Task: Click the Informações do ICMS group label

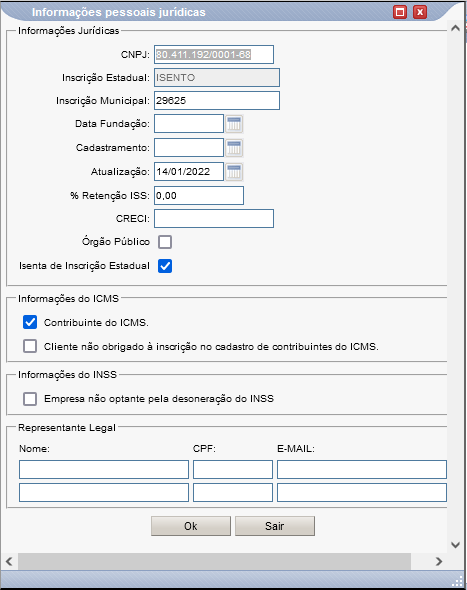Action: 68,299
